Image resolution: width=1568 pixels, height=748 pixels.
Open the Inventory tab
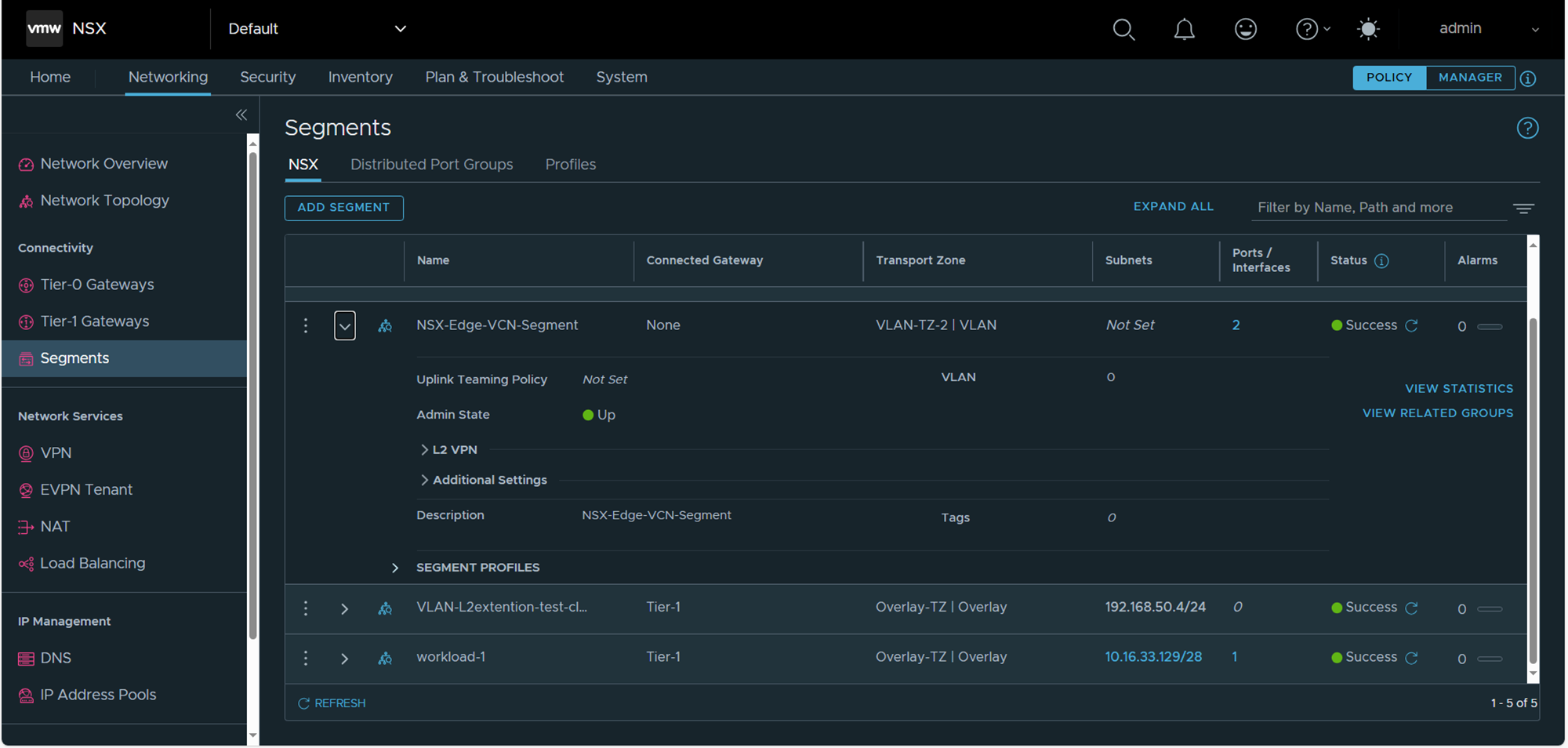361,77
